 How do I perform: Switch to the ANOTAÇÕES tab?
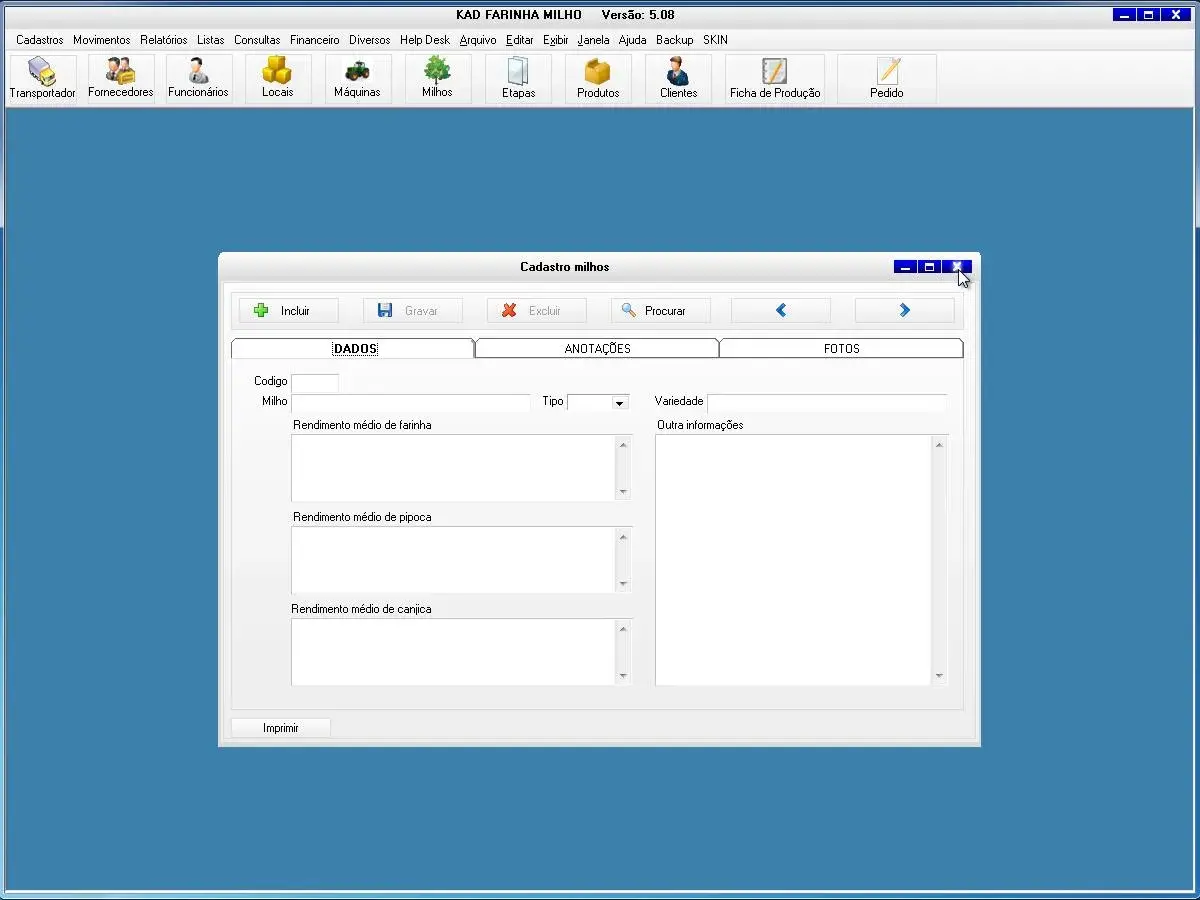597,349
